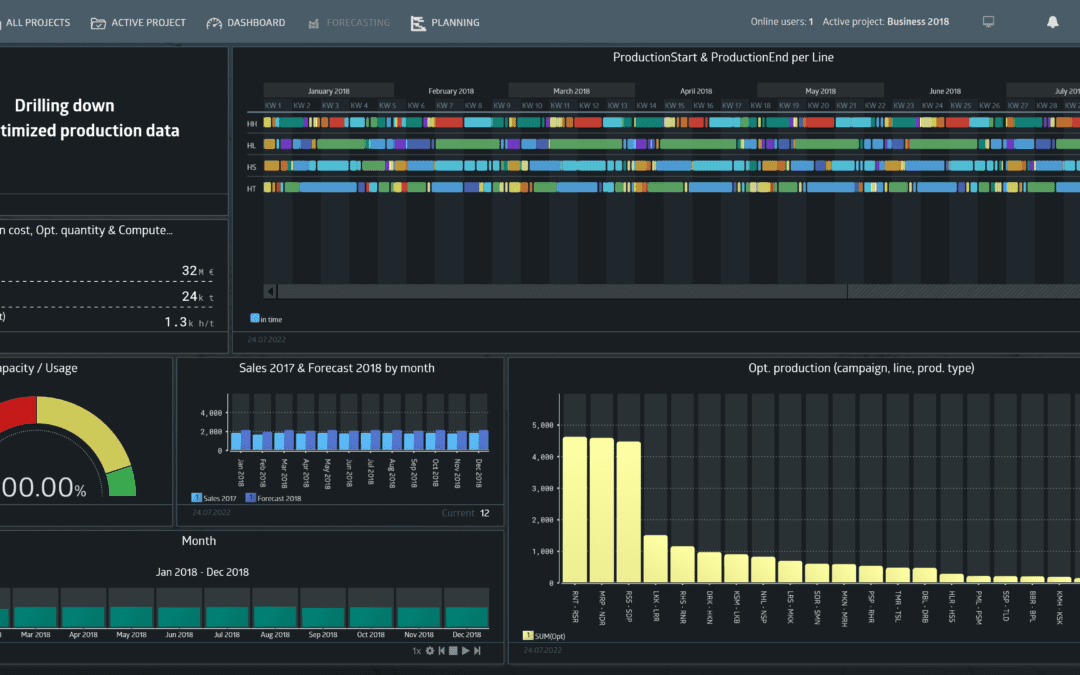The width and height of the screenshot is (1080, 675).
Task: Select the Mar 2018 bar in Month timeline
Action: [36, 616]
